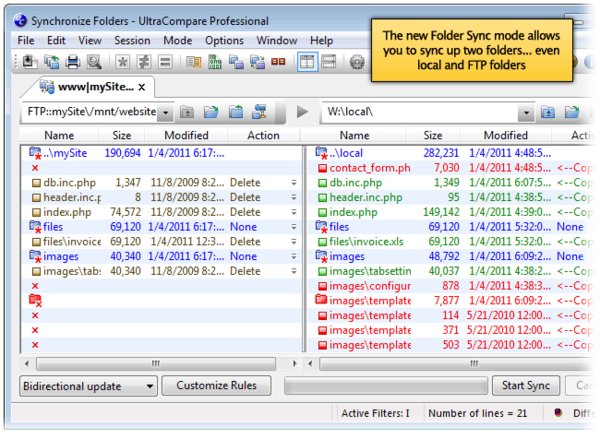This screenshot has height=439, width=600.
Task: Click the up-one-level icon for the FTP path
Action: [x=187, y=112]
